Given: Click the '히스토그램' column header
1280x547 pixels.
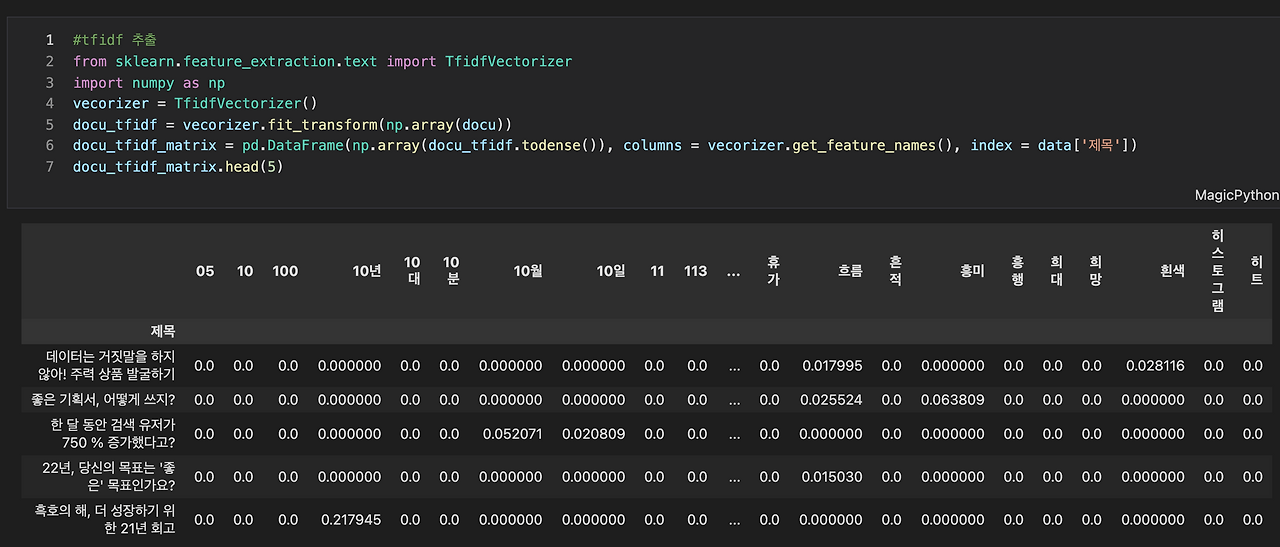Looking at the screenshot, I should pos(1217,271).
